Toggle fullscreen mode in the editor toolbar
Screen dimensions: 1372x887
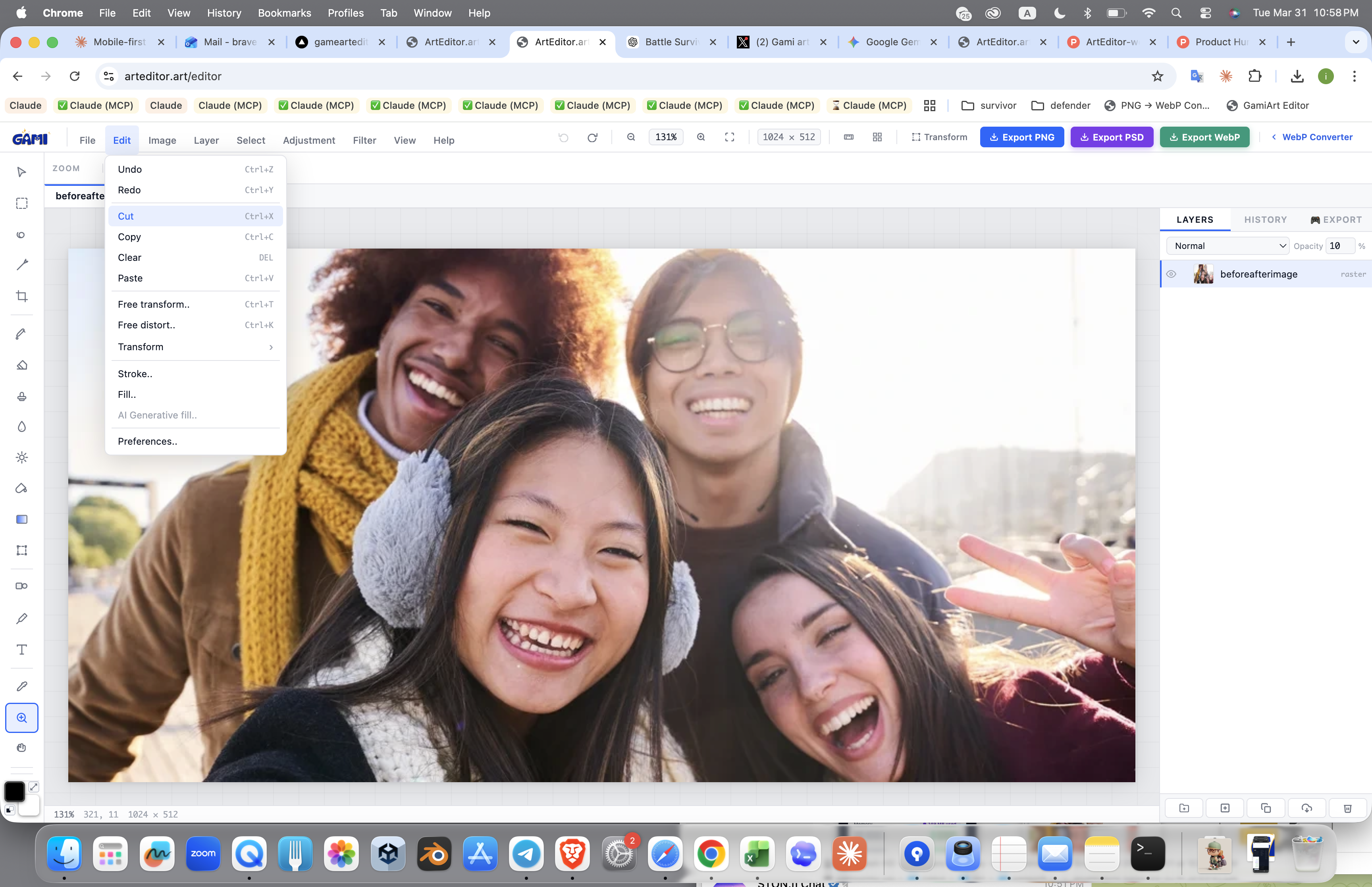[729, 137]
